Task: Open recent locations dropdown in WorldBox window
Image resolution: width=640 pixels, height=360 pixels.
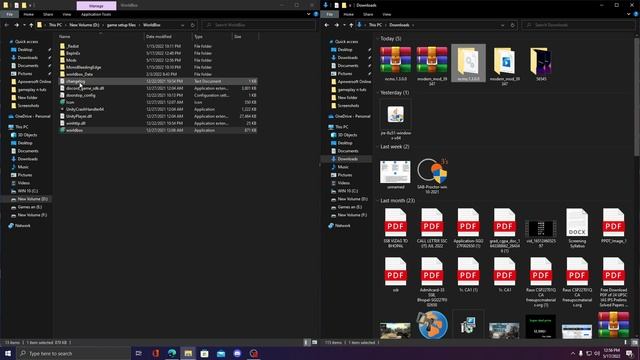Action: pyautogui.click(x=24, y=25)
